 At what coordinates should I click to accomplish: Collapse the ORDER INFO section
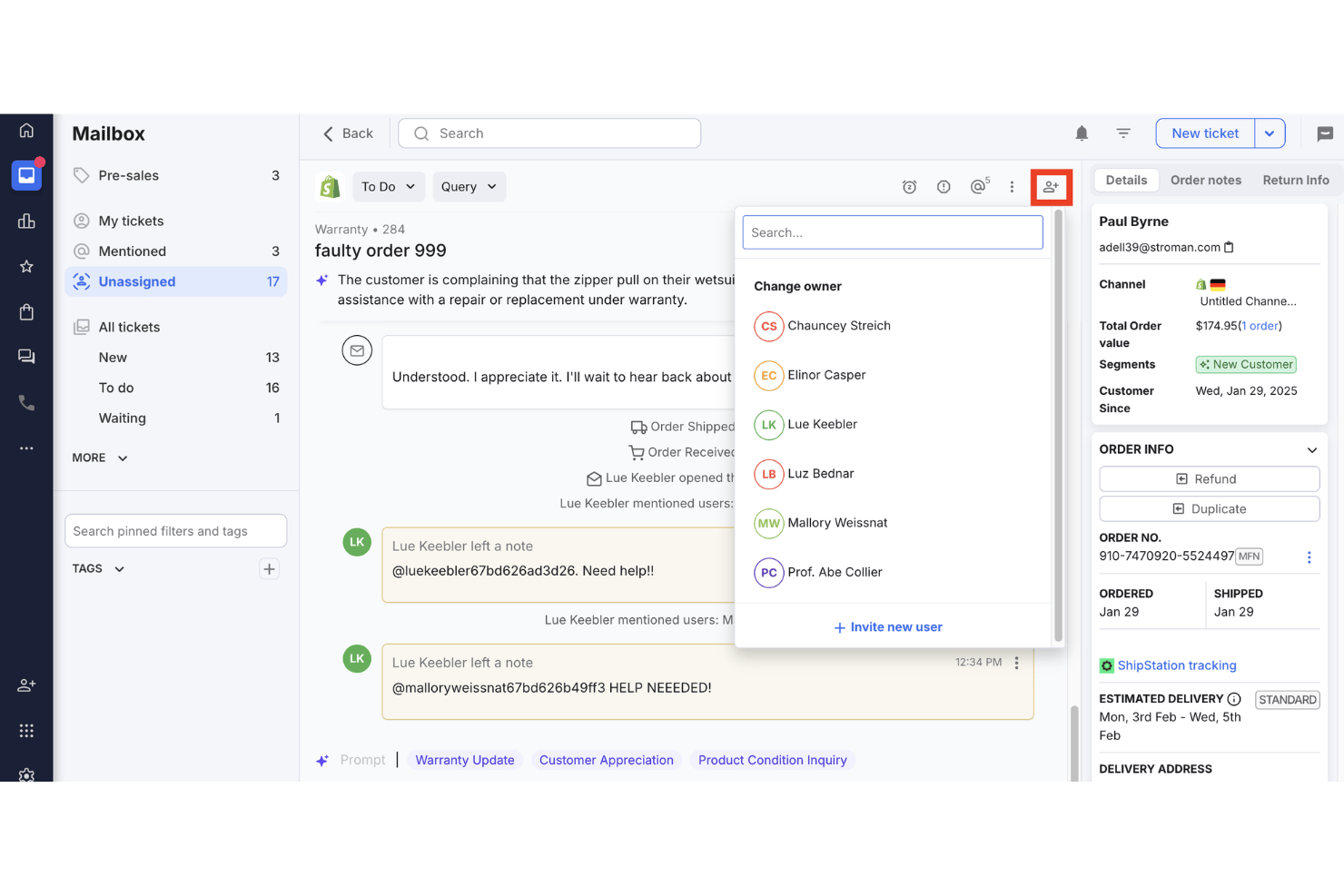click(1311, 450)
